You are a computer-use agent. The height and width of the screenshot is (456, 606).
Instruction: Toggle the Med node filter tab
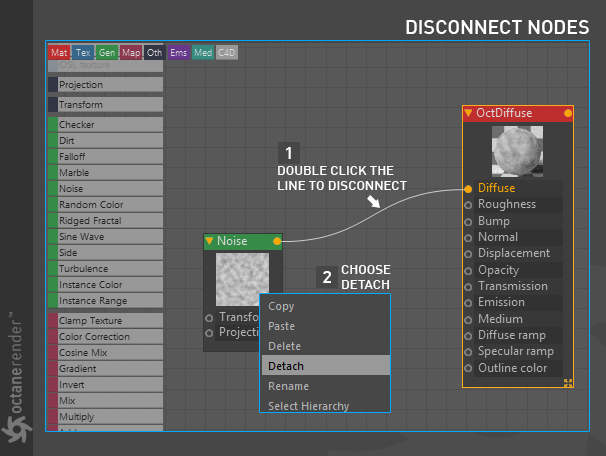[x=203, y=53]
